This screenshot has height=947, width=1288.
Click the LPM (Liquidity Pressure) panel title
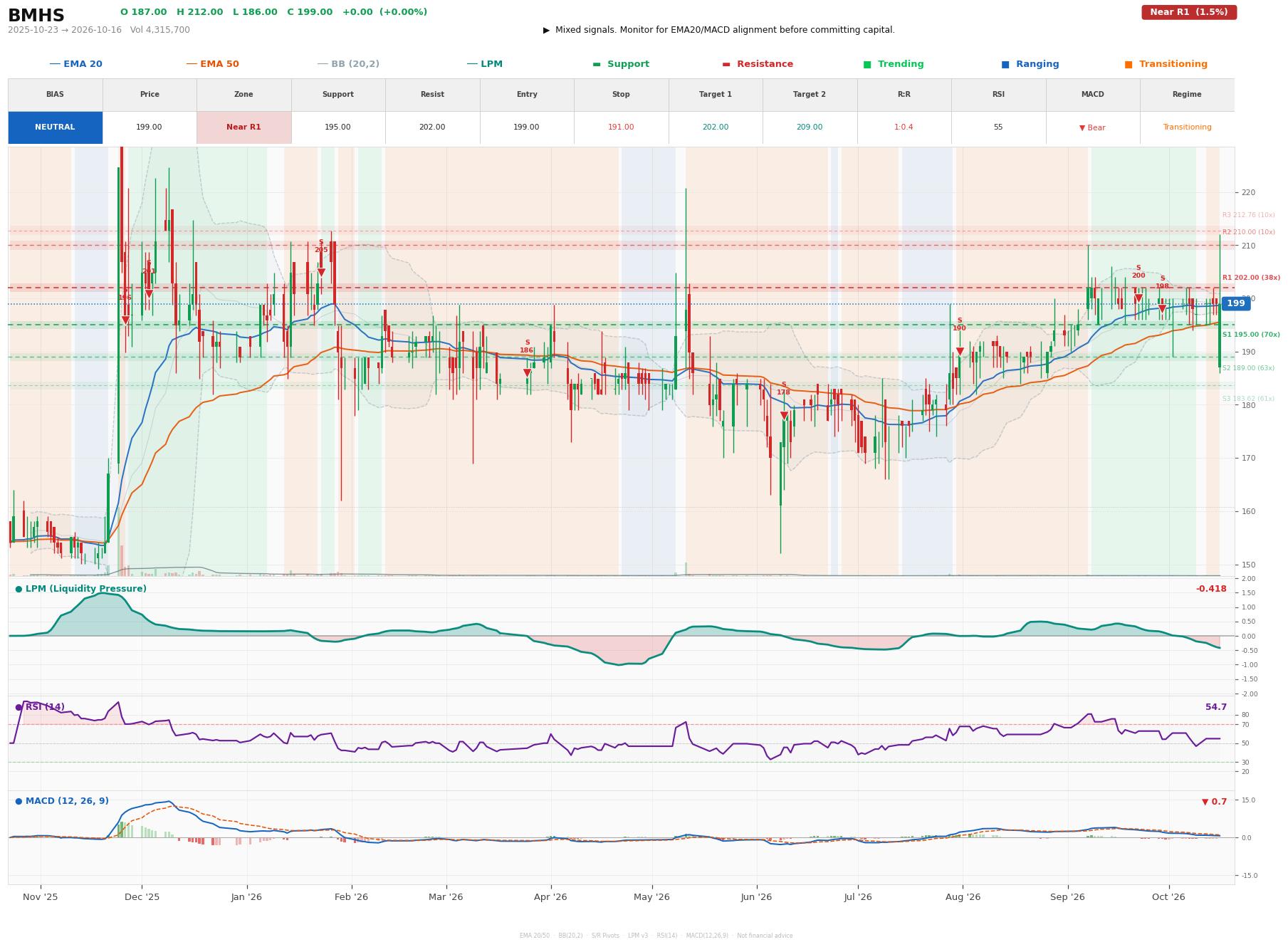click(x=80, y=589)
